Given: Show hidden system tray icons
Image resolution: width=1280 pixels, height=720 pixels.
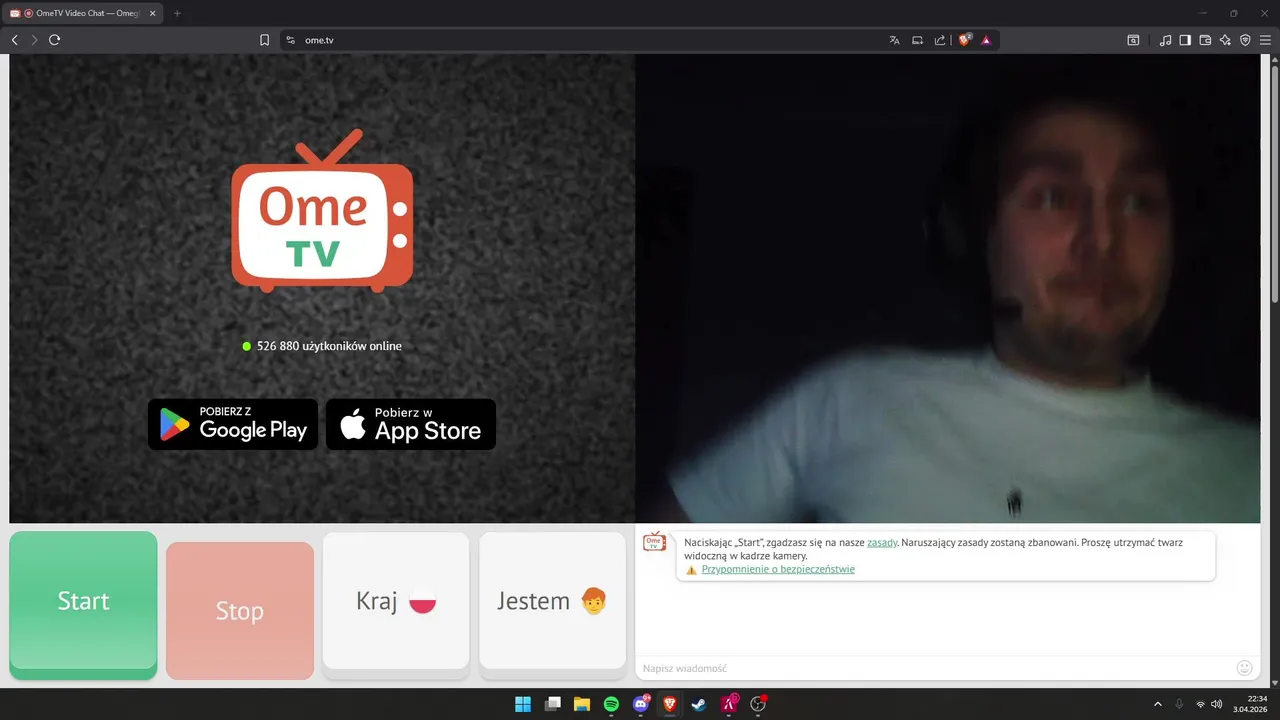Looking at the screenshot, I should (x=1158, y=704).
